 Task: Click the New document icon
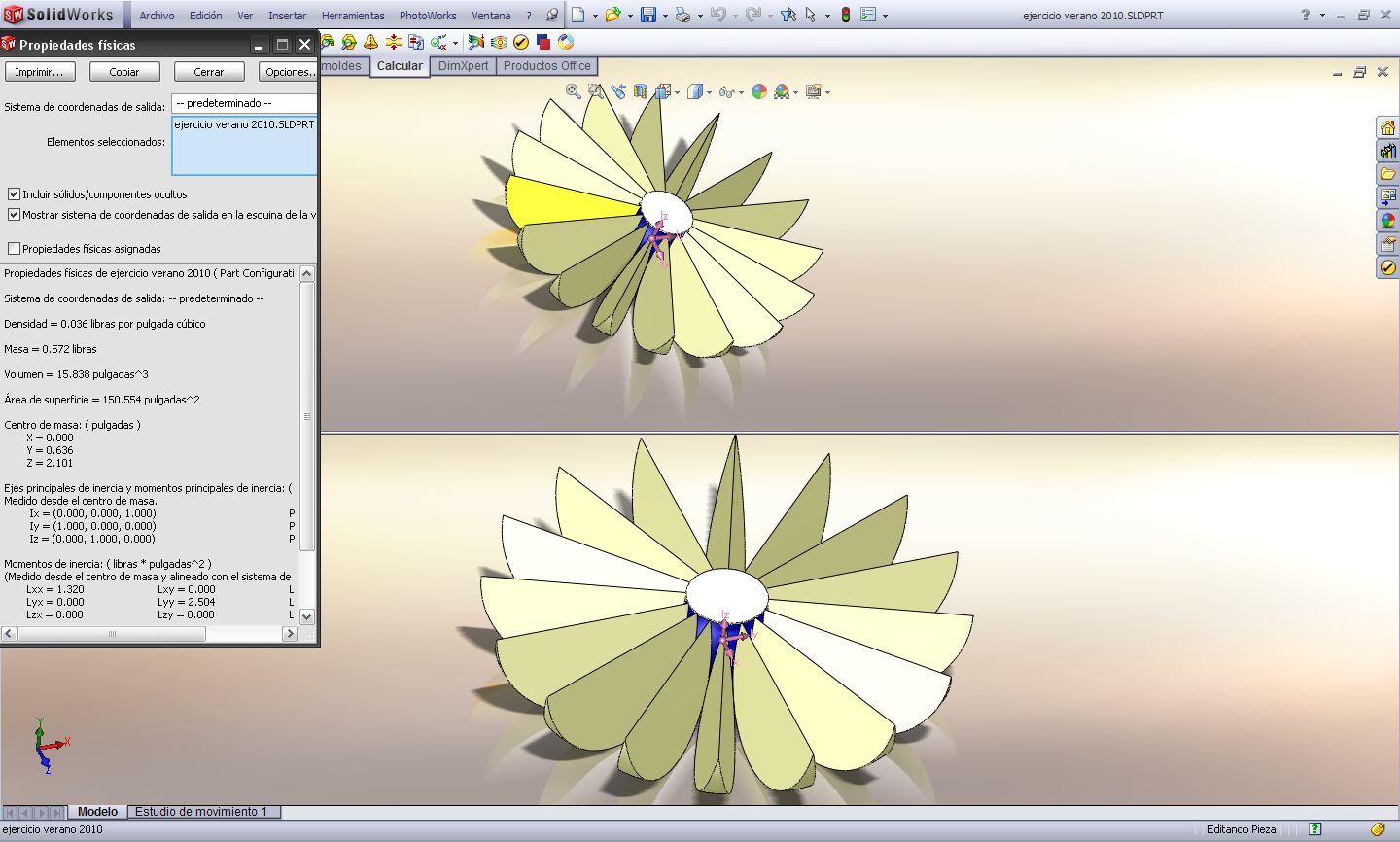[x=578, y=15]
